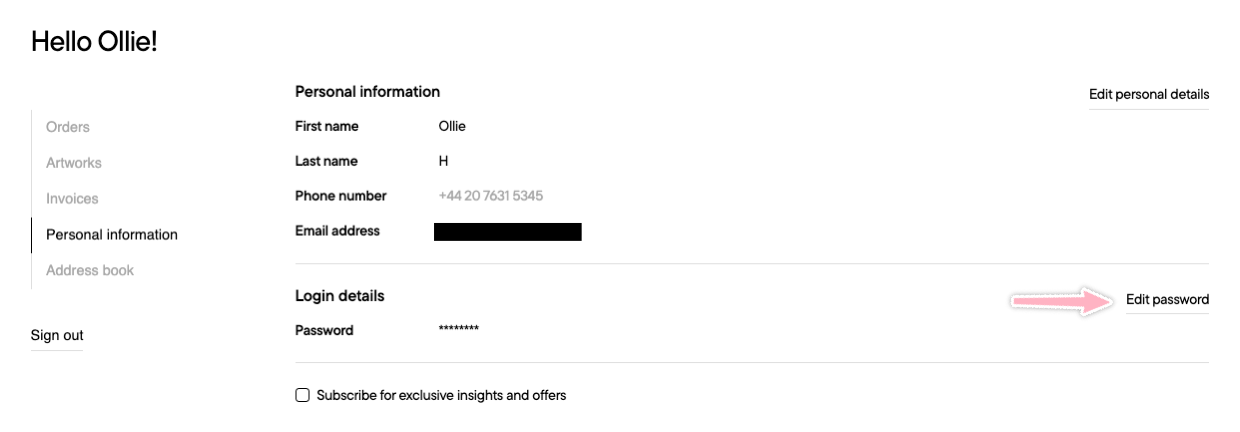The image size is (1240, 432).
Task: Click the first name value Ollie
Action: click(452, 127)
